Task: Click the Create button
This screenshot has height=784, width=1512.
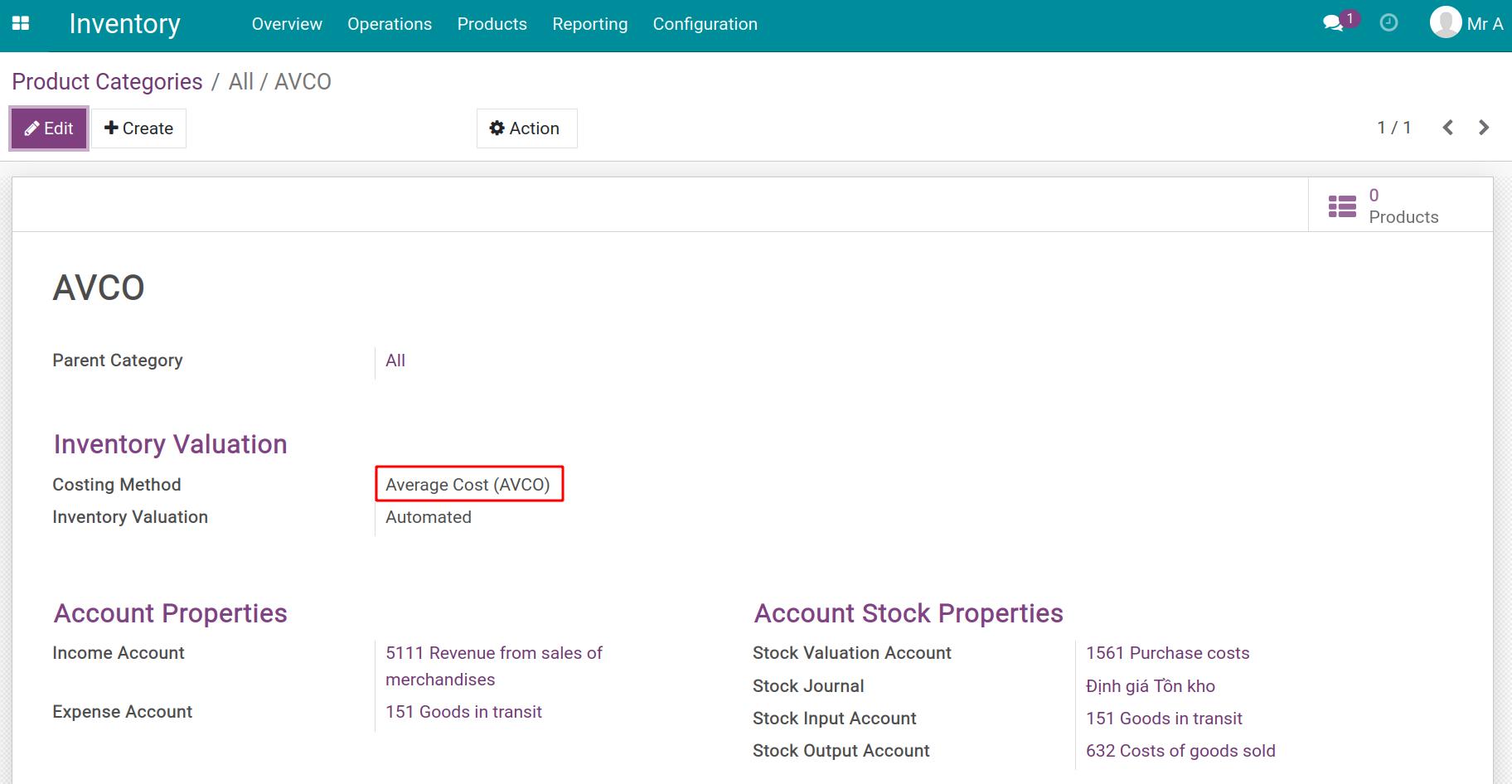Action: click(x=138, y=128)
